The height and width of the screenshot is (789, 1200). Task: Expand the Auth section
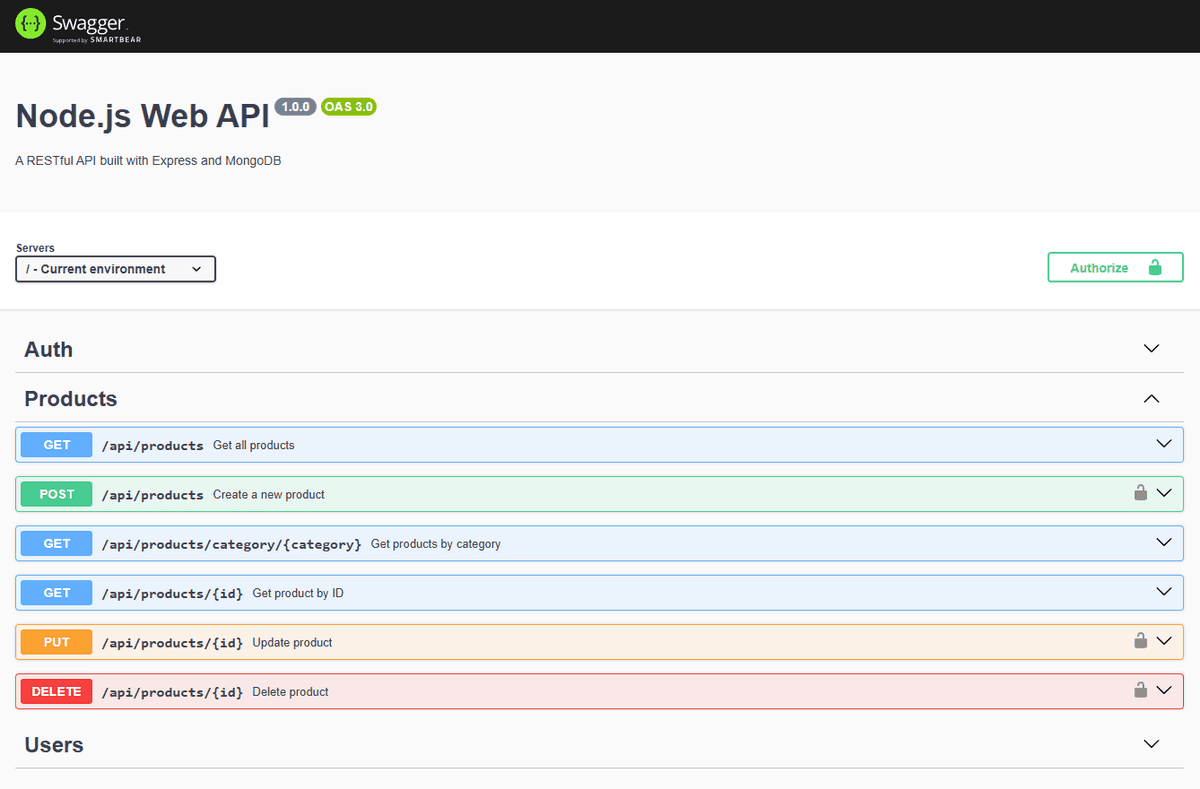1151,349
